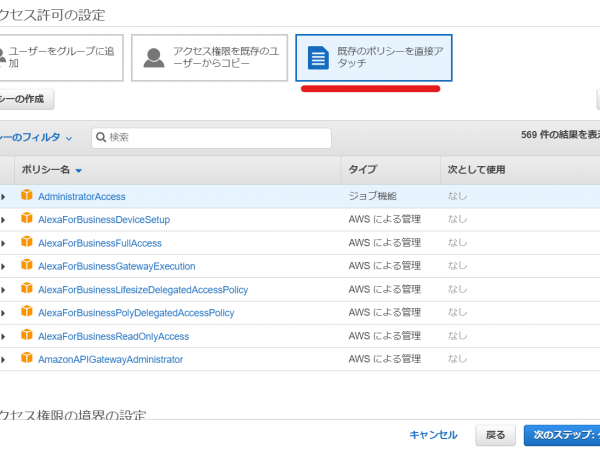Click box icon beside AlexaForBusinessPolyDelegatedAccessPolicy
Screen dimensions: 600x450
[27, 311]
